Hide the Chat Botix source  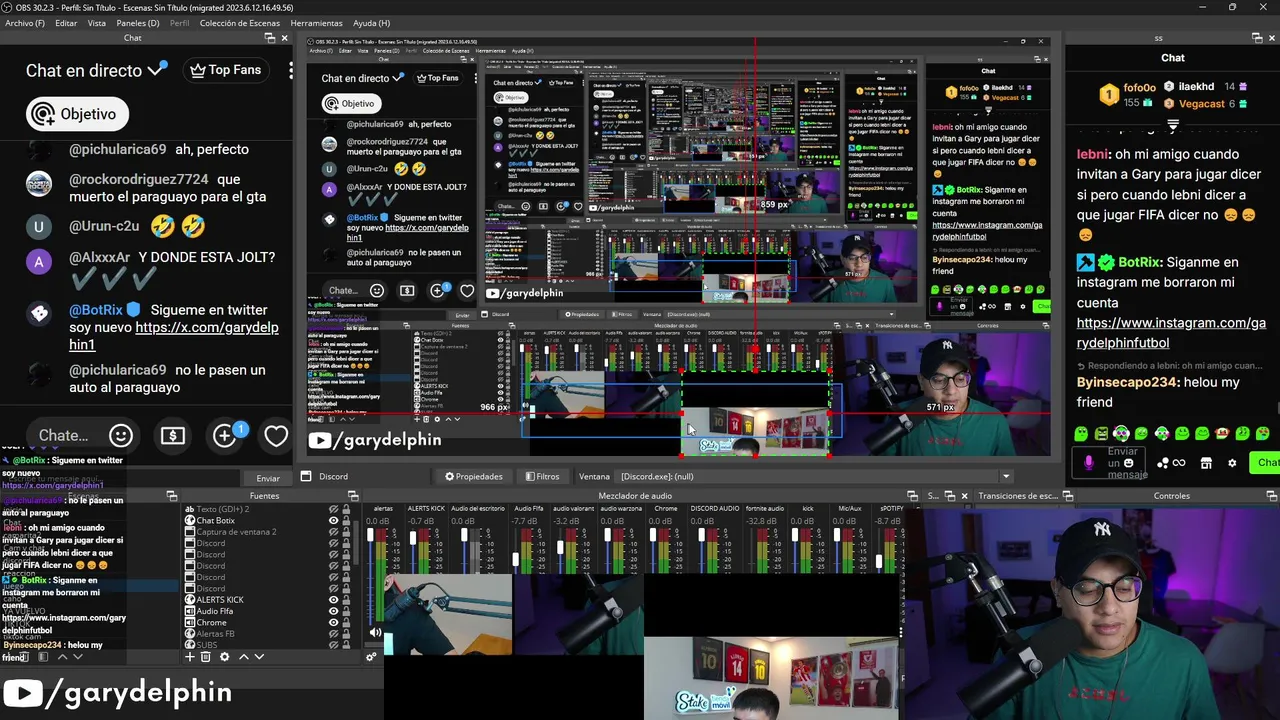coord(334,520)
